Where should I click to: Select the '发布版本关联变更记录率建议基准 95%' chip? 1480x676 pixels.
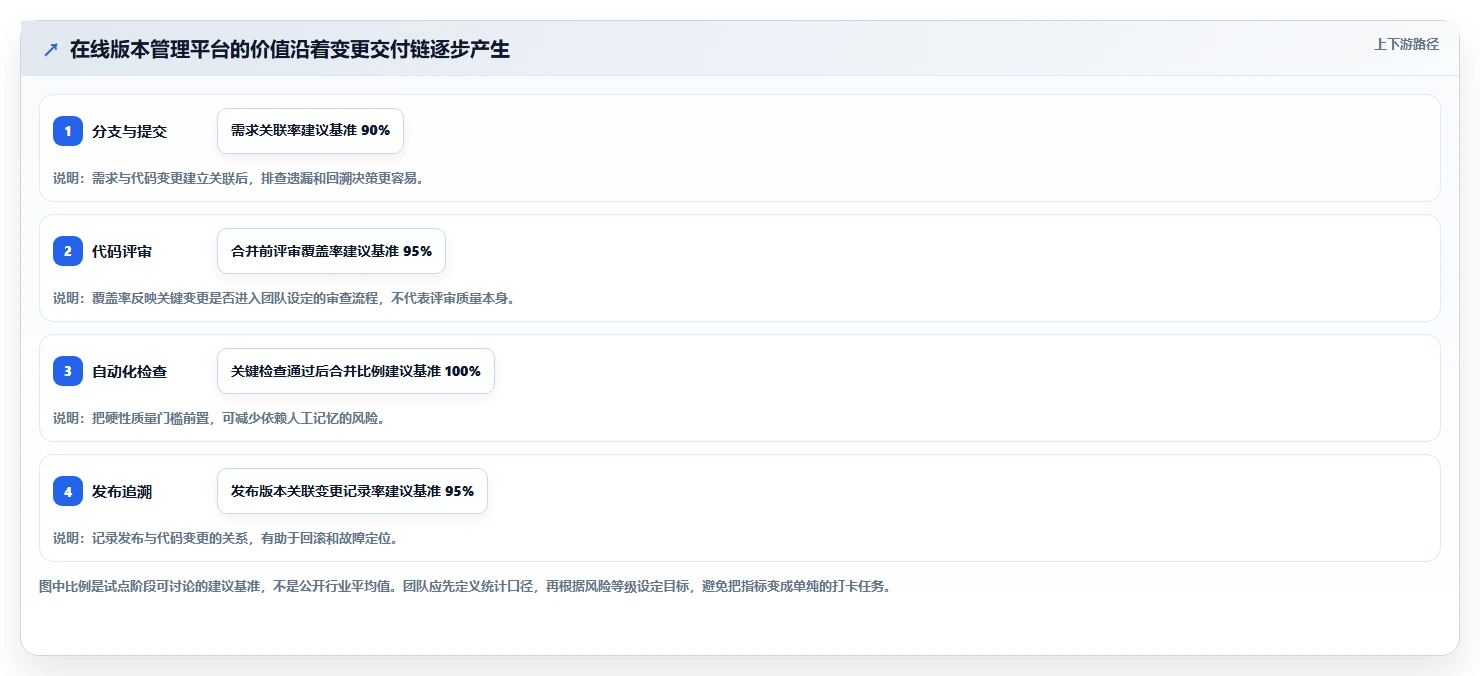352,491
